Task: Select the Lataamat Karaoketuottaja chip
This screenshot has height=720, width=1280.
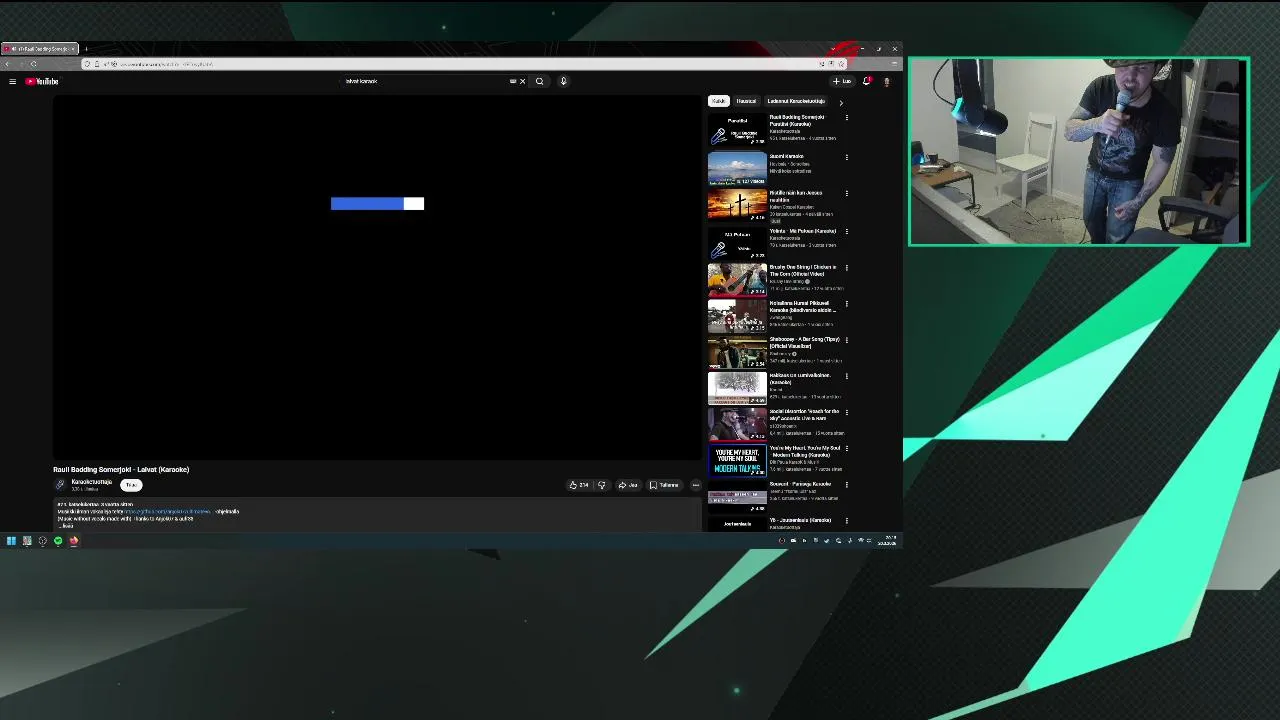Action: (x=796, y=101)
